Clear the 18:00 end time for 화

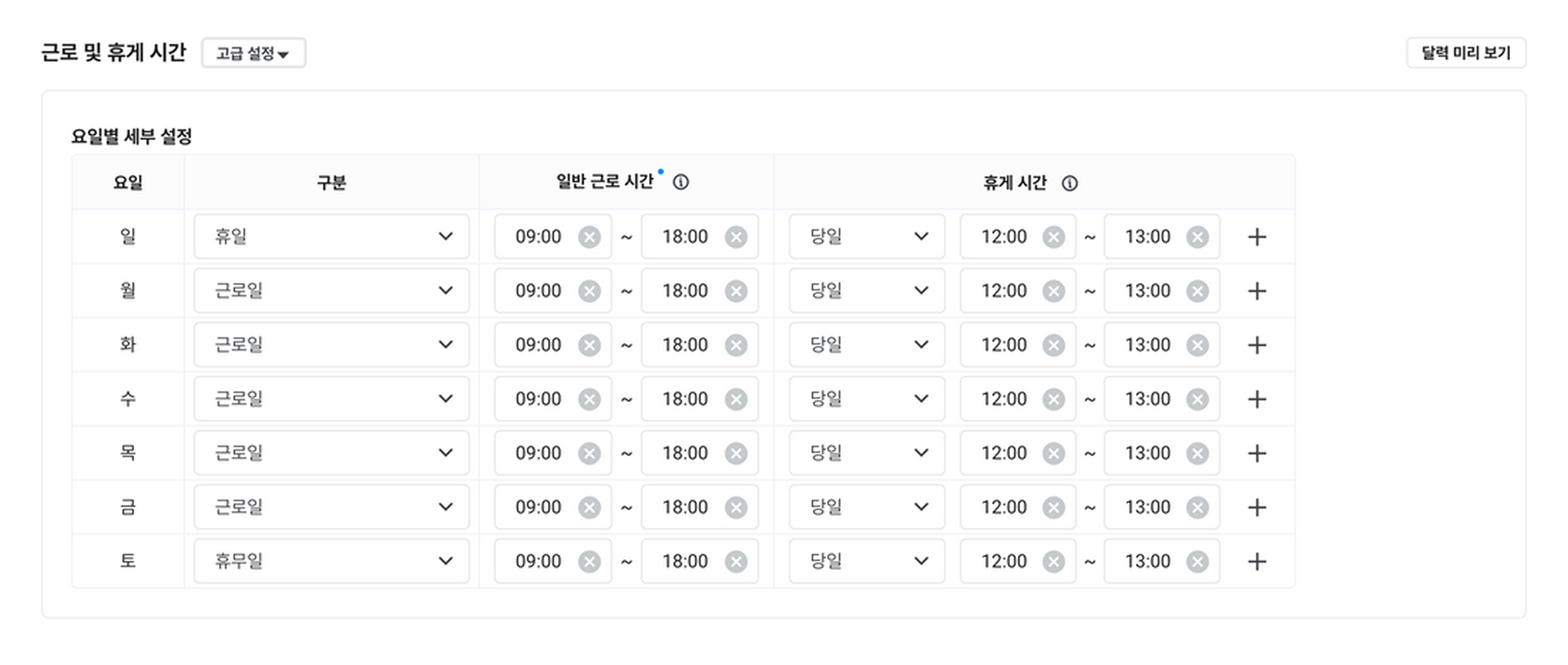click(x=736, y=345)
